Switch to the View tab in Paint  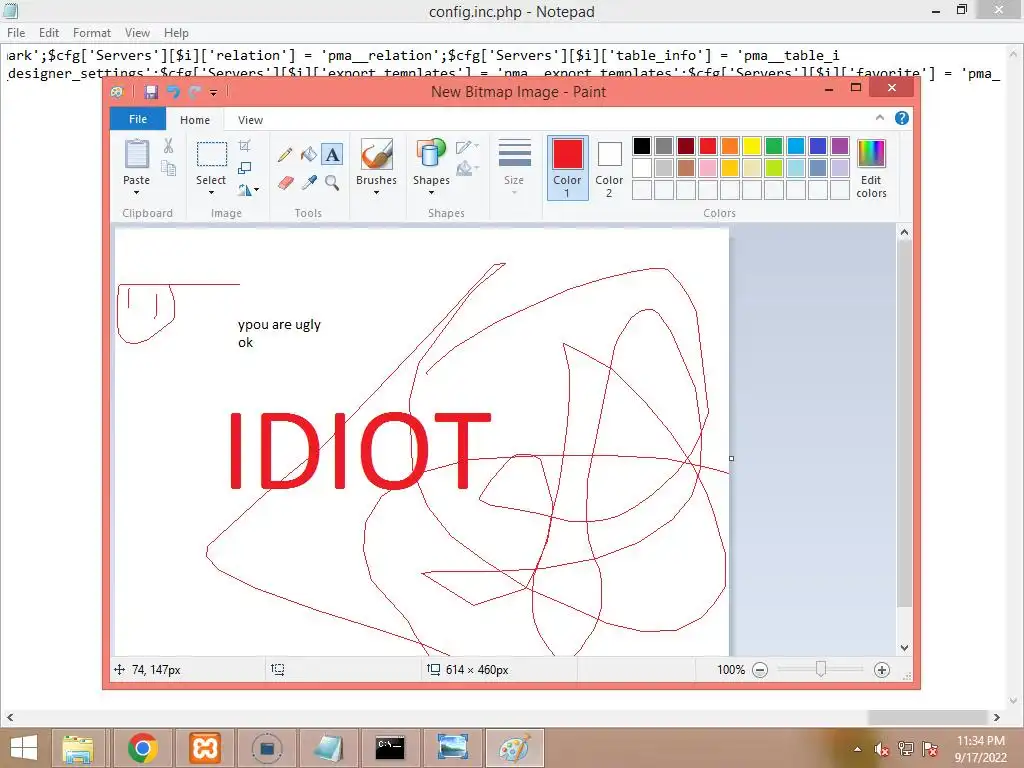[250, 120]
